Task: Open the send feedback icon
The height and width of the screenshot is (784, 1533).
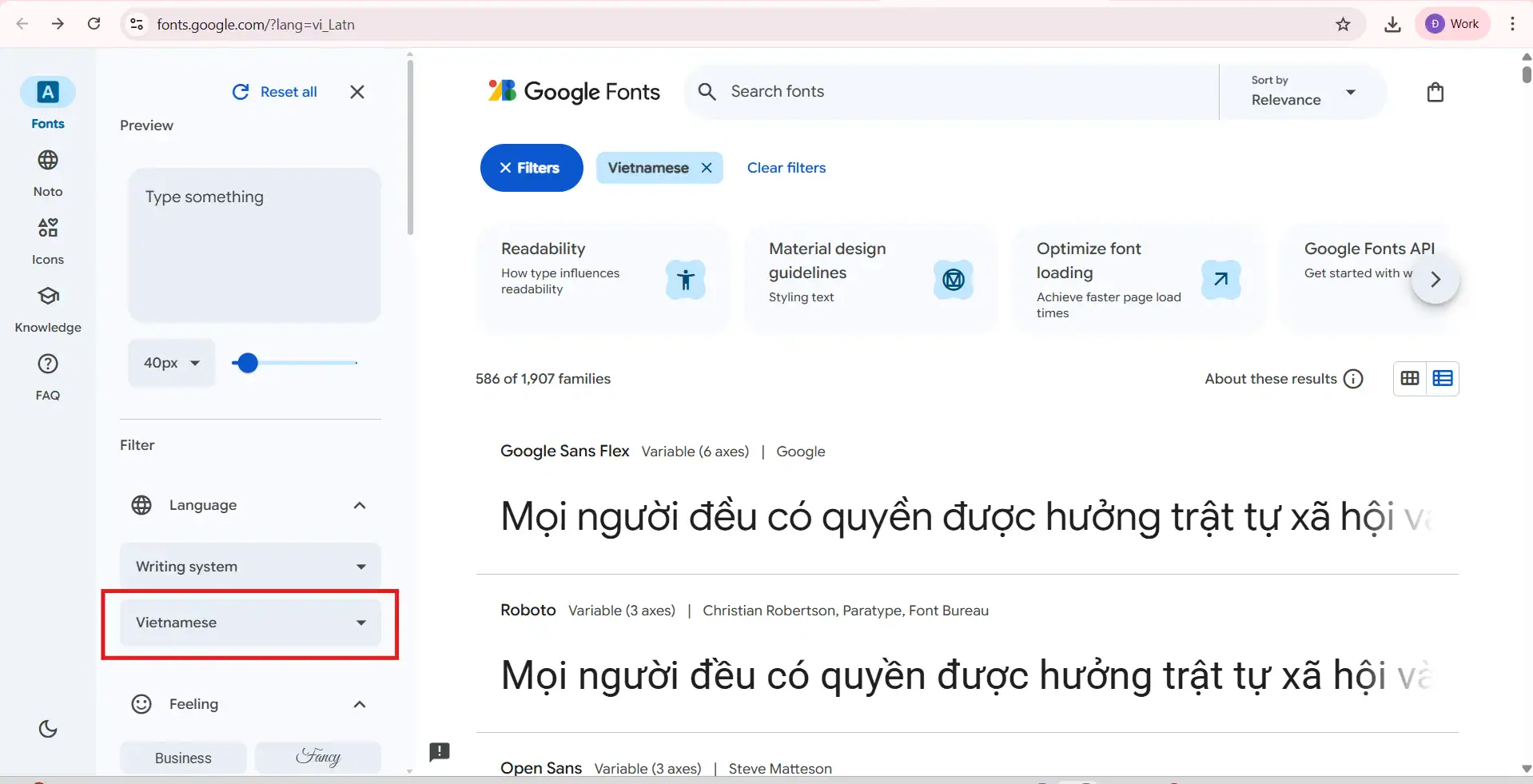Action: 440,751
